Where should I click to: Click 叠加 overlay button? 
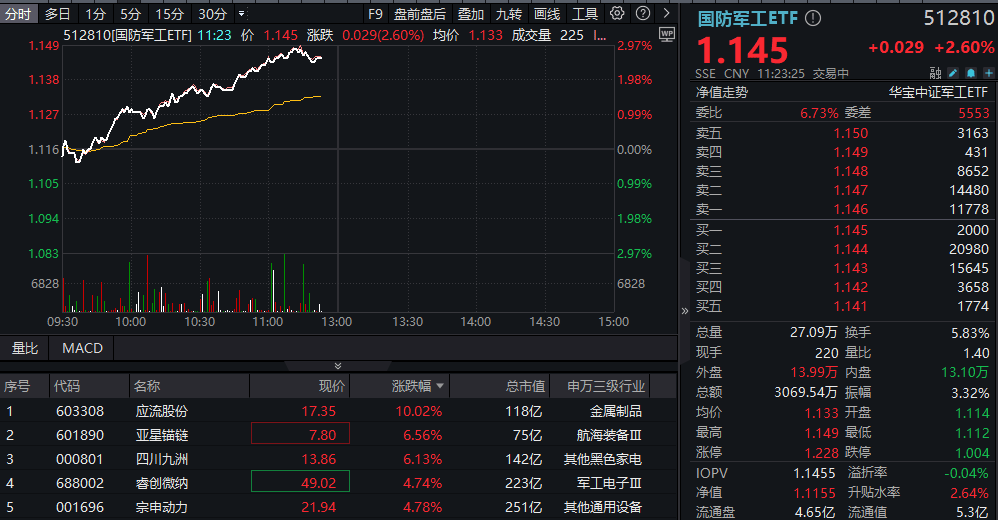click(x=471, y=13)
